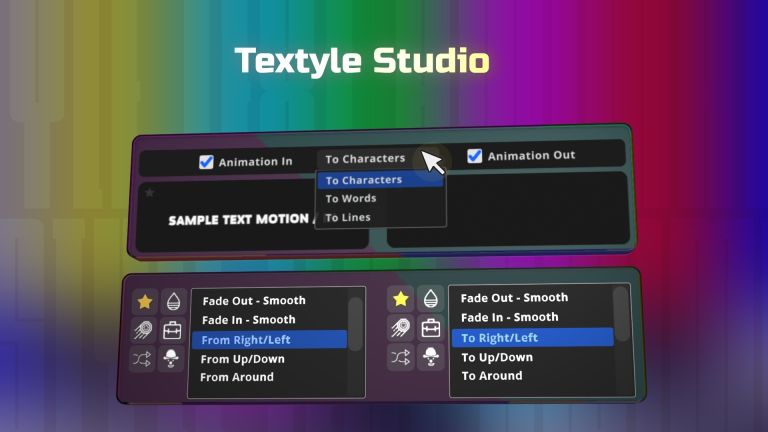Click the small star in sample preview
Image resolution: width=768 pixels, height=432 pixels.
pos(150,192)
